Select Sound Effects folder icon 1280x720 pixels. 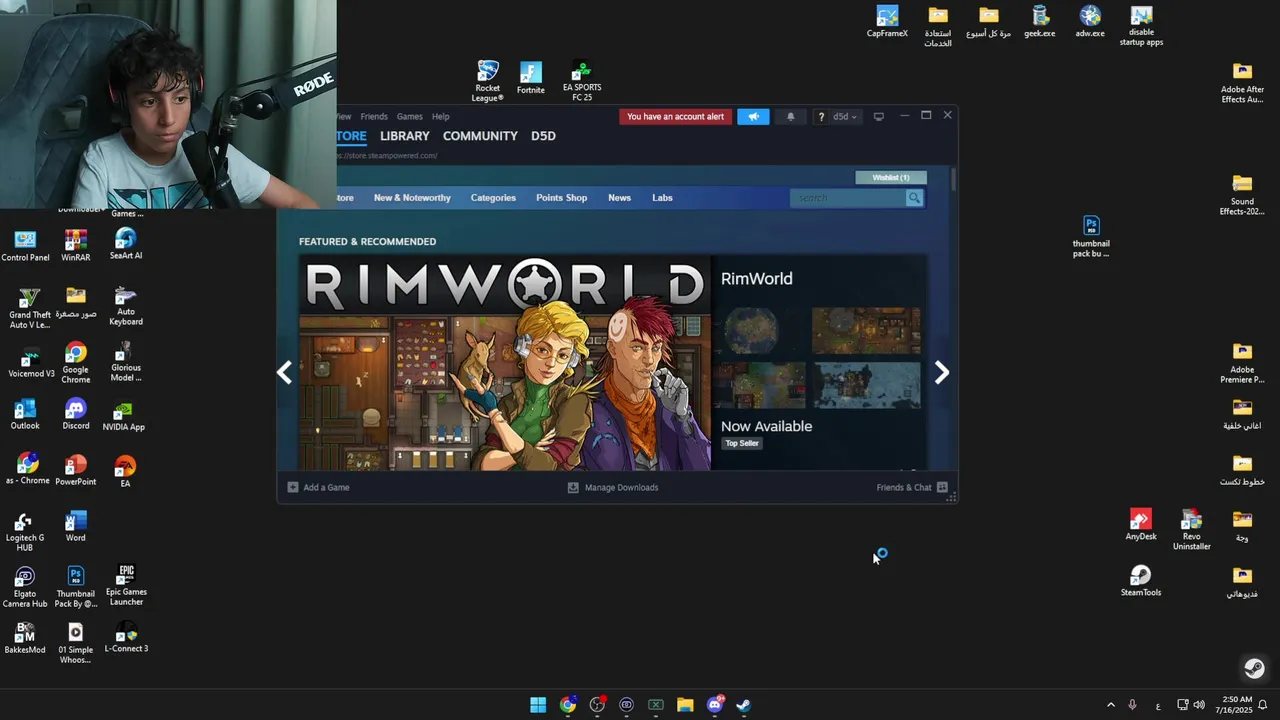[x=1242, y=194]
